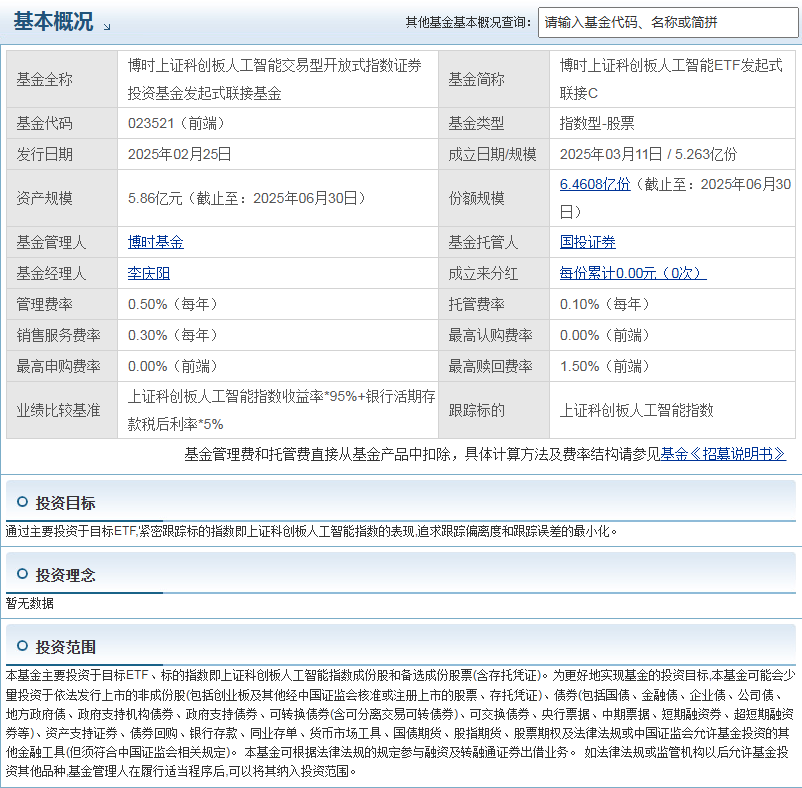The image size is (802, 788).
Task: Click sales service fee value 0.30%（每年）
Action: (173, 335)
